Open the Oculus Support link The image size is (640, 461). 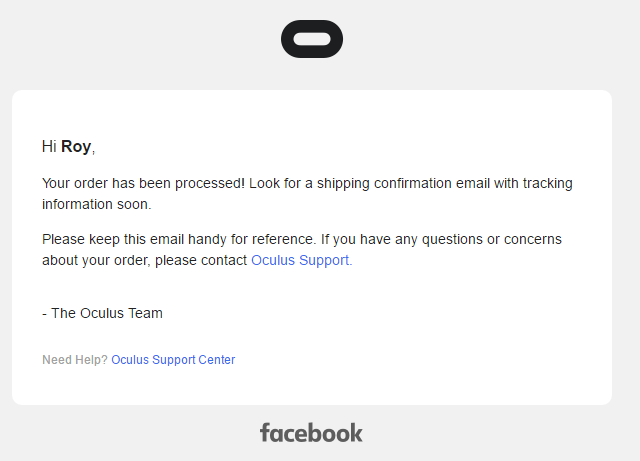[x=301, y=260]
